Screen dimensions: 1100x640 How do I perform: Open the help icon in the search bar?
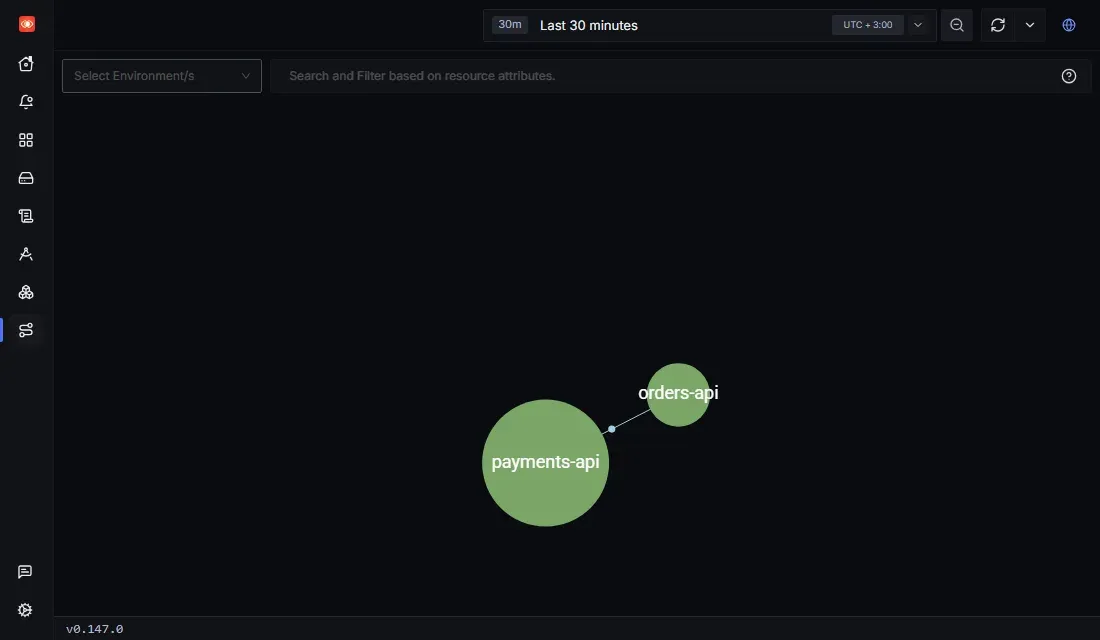coord(1068,76)
